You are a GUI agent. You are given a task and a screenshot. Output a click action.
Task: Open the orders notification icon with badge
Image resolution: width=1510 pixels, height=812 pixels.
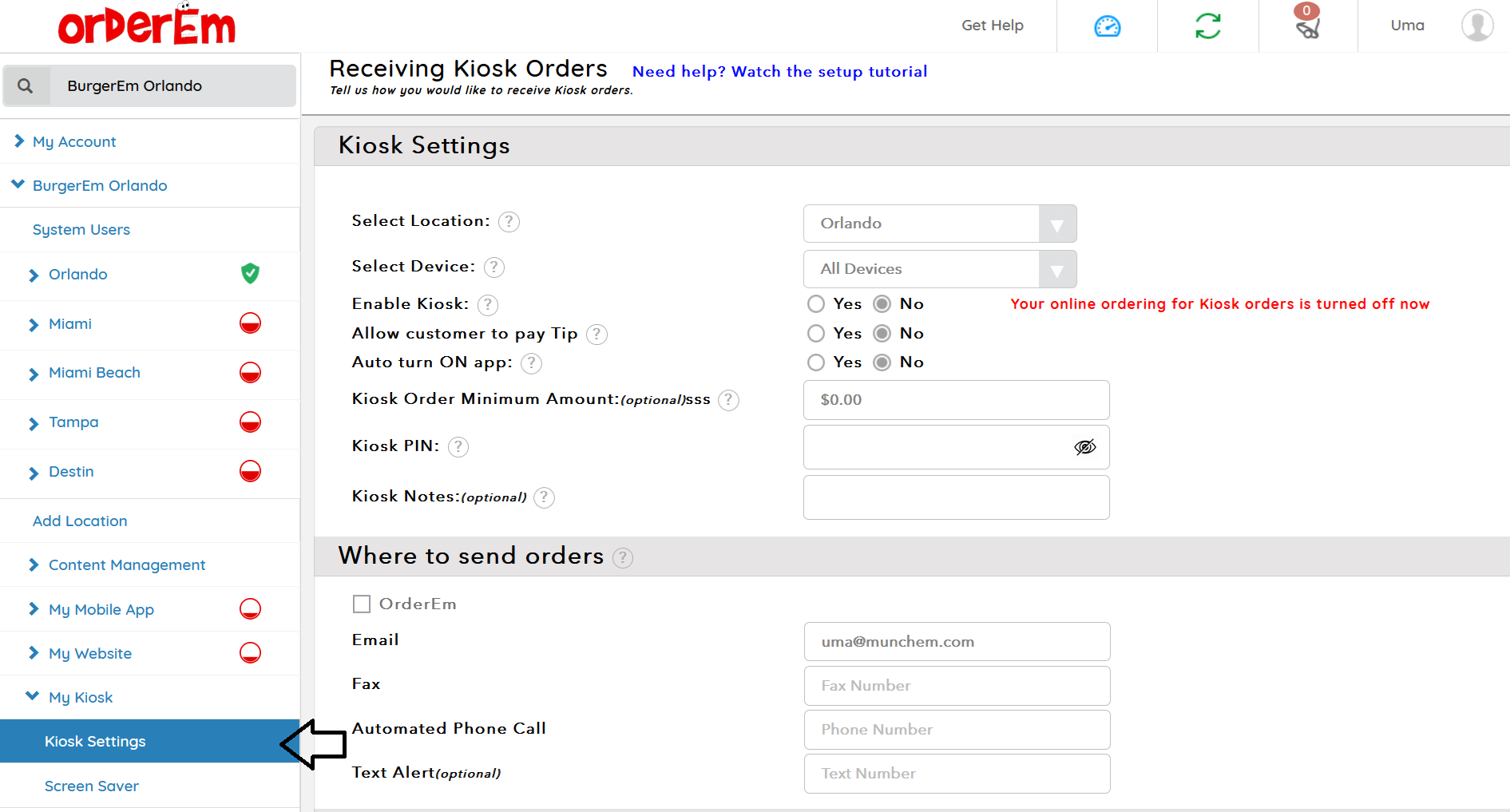click(x=1307, y=25)
